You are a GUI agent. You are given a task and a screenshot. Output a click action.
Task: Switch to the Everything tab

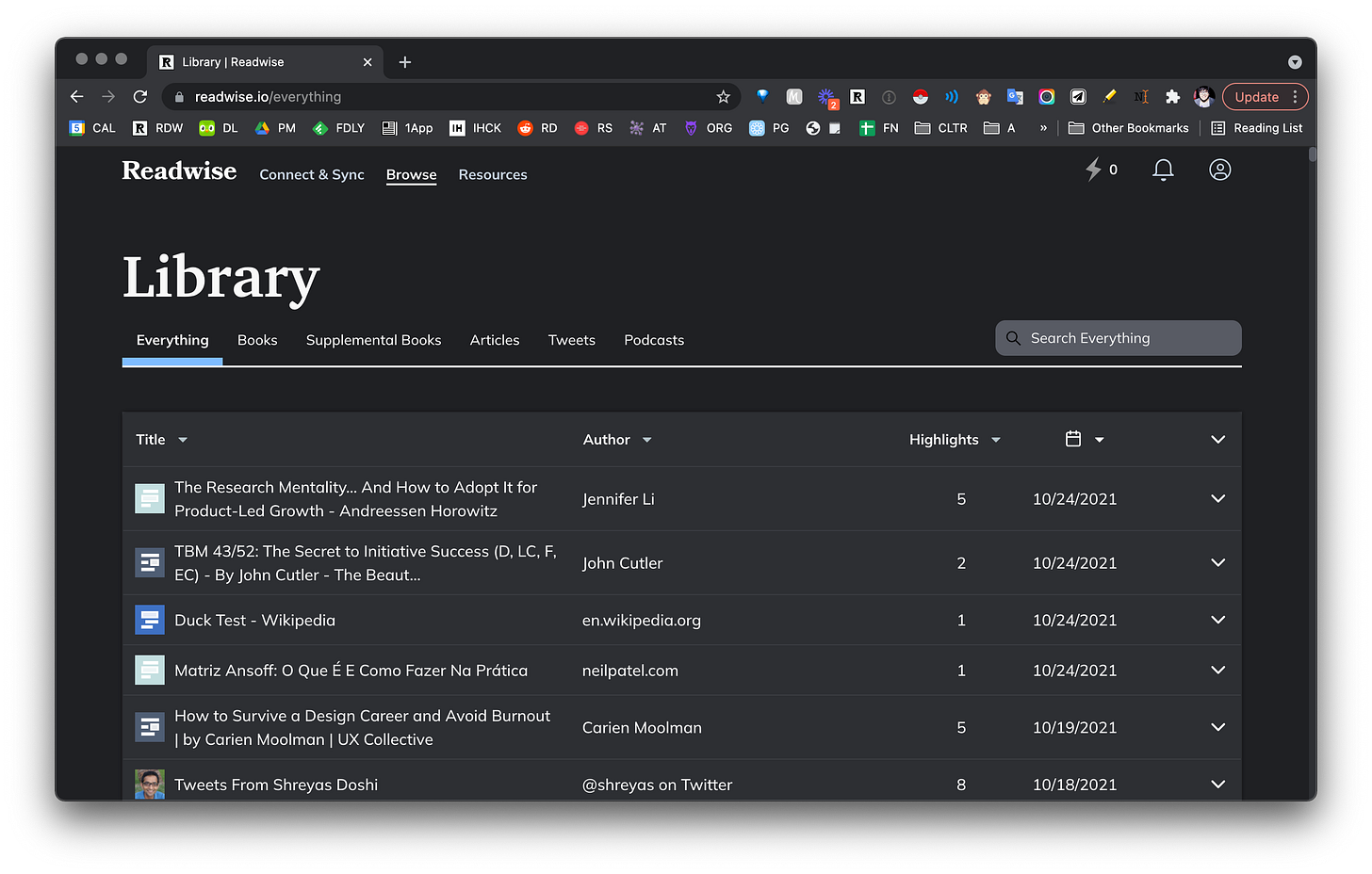click(172, 340)
